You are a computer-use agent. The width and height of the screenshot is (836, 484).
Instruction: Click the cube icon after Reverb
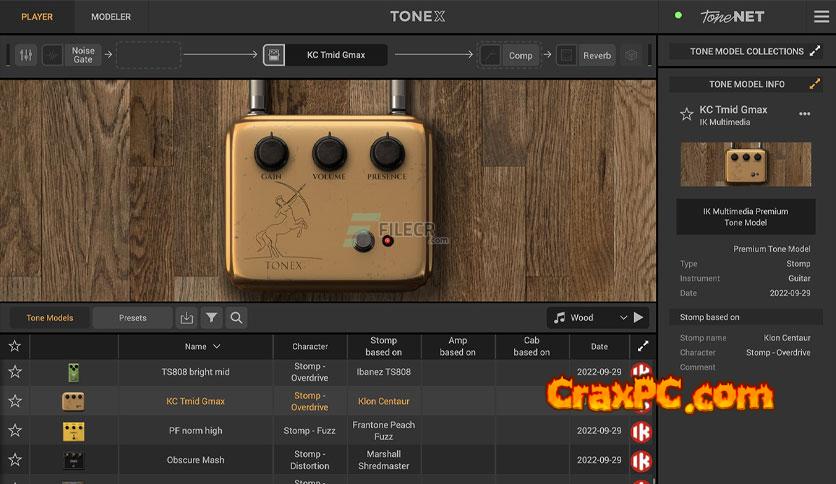coord(631,55)
